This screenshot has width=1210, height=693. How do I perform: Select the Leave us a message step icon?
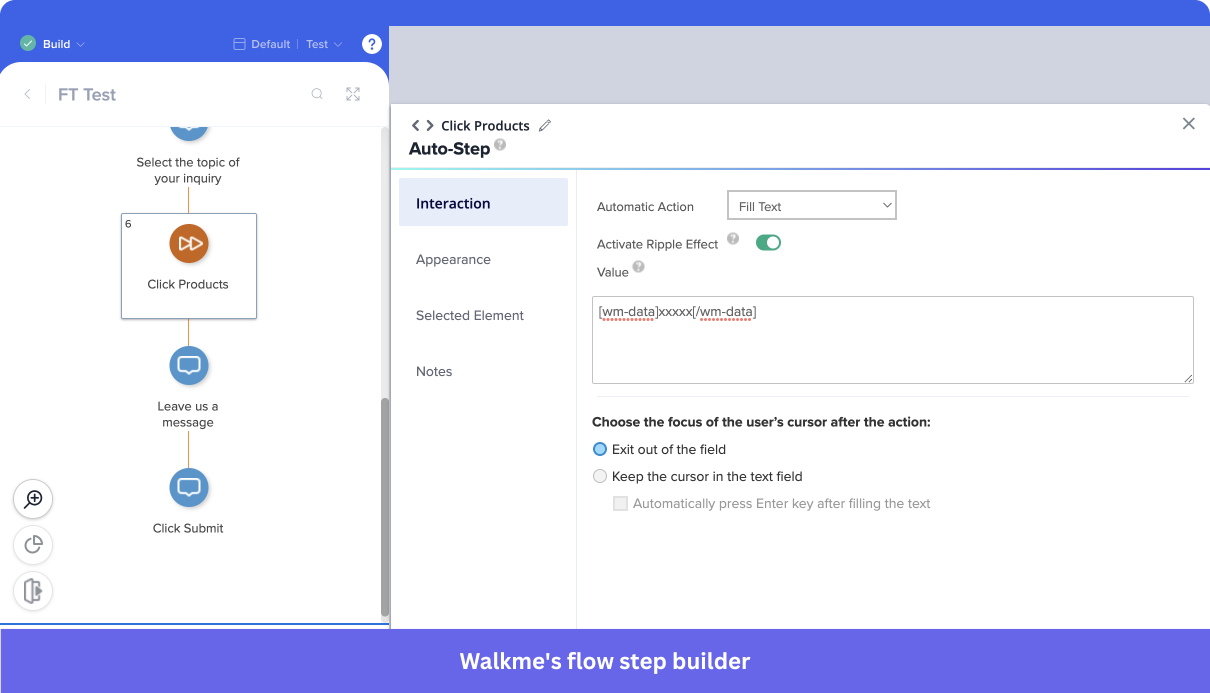click(x=188, y=365)
